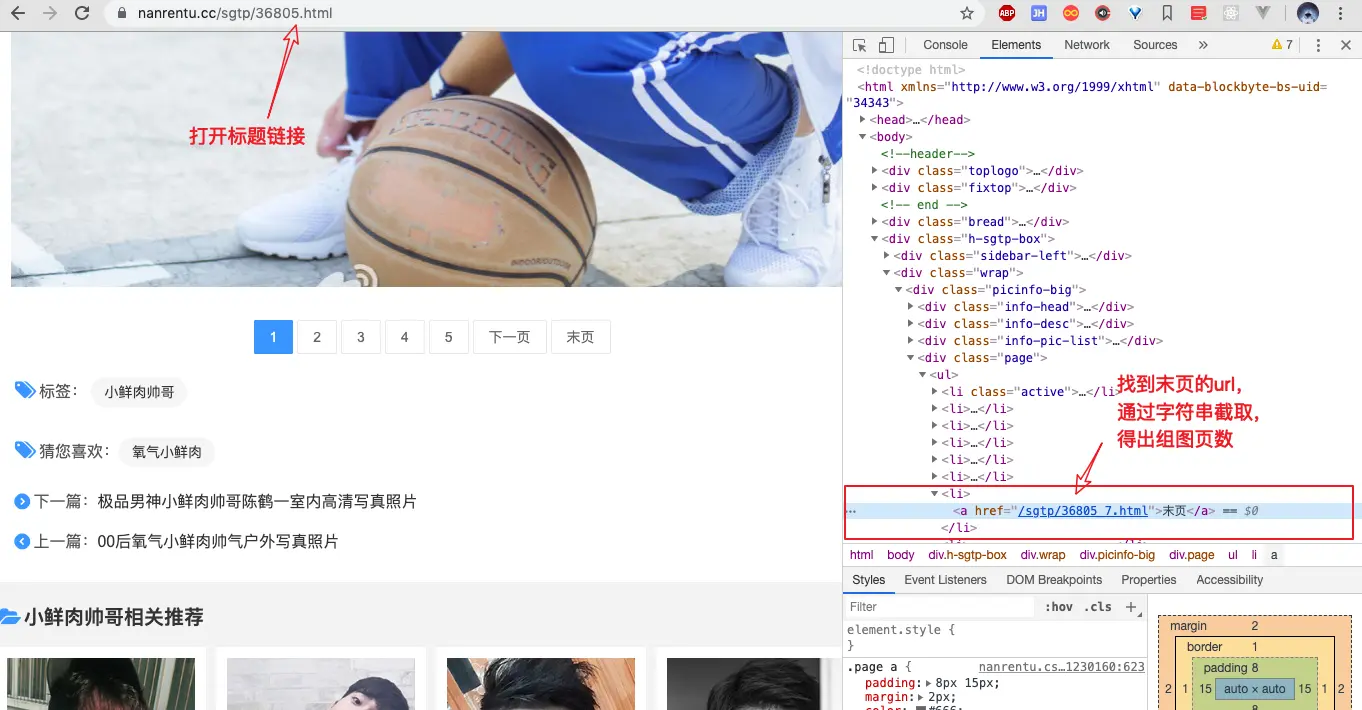Open the DOM Breakpoints tab
1362x710 pixels.
tap(1054, 580)
